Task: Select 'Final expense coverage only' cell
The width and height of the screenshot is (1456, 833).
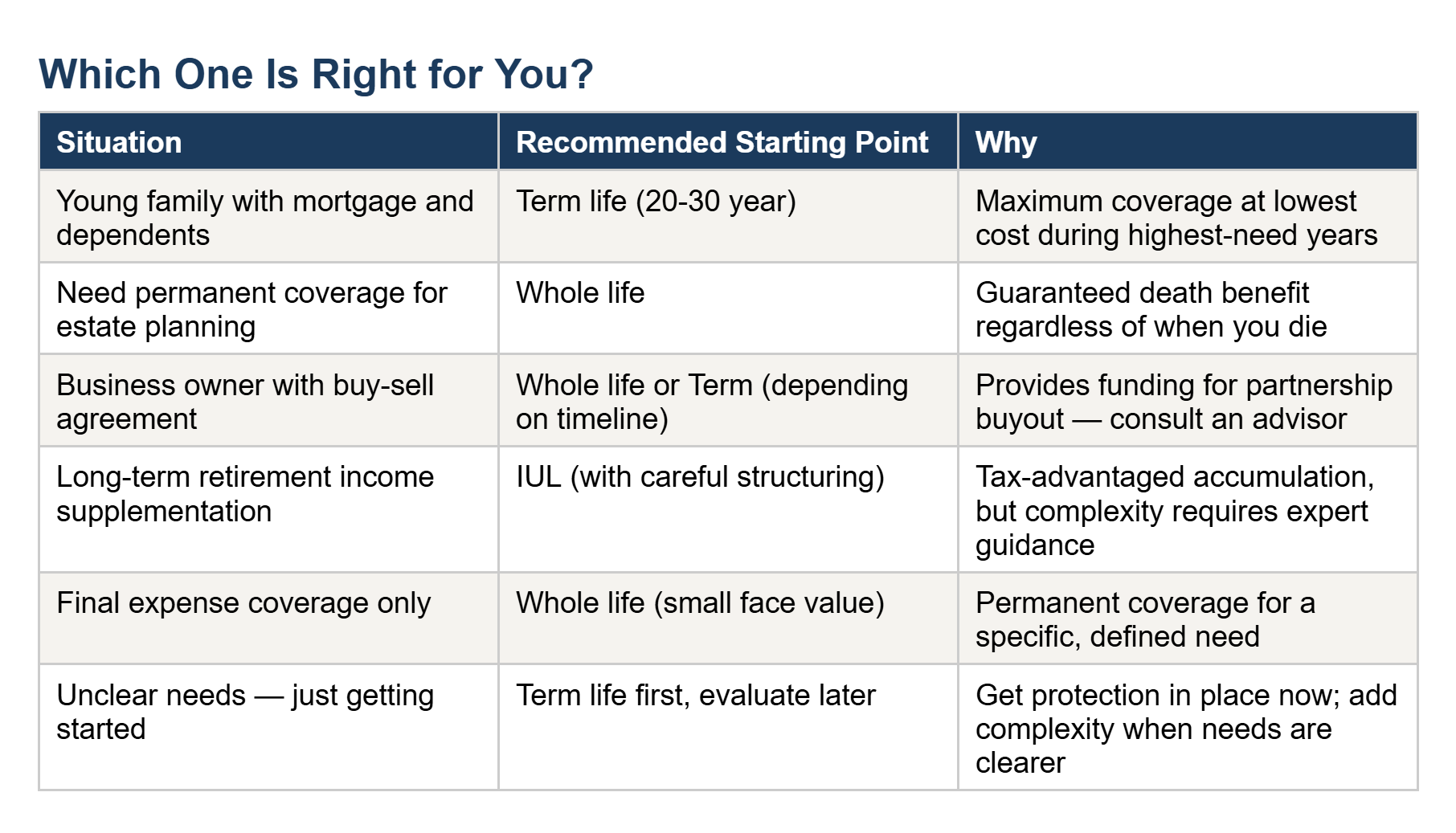Action: 268,619
